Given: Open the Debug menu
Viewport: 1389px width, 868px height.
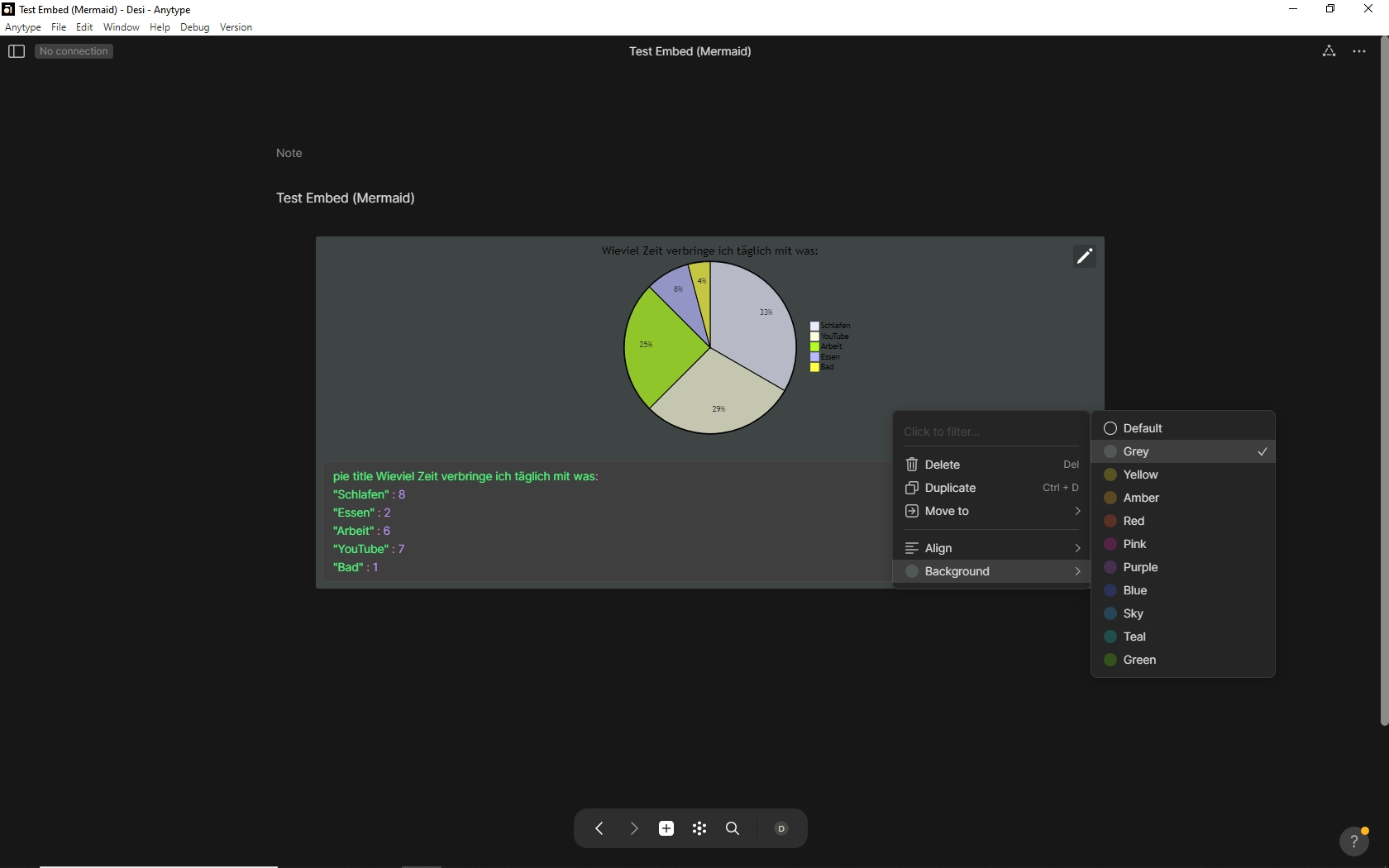Looking at the screenshot, I should click(195, 27).
